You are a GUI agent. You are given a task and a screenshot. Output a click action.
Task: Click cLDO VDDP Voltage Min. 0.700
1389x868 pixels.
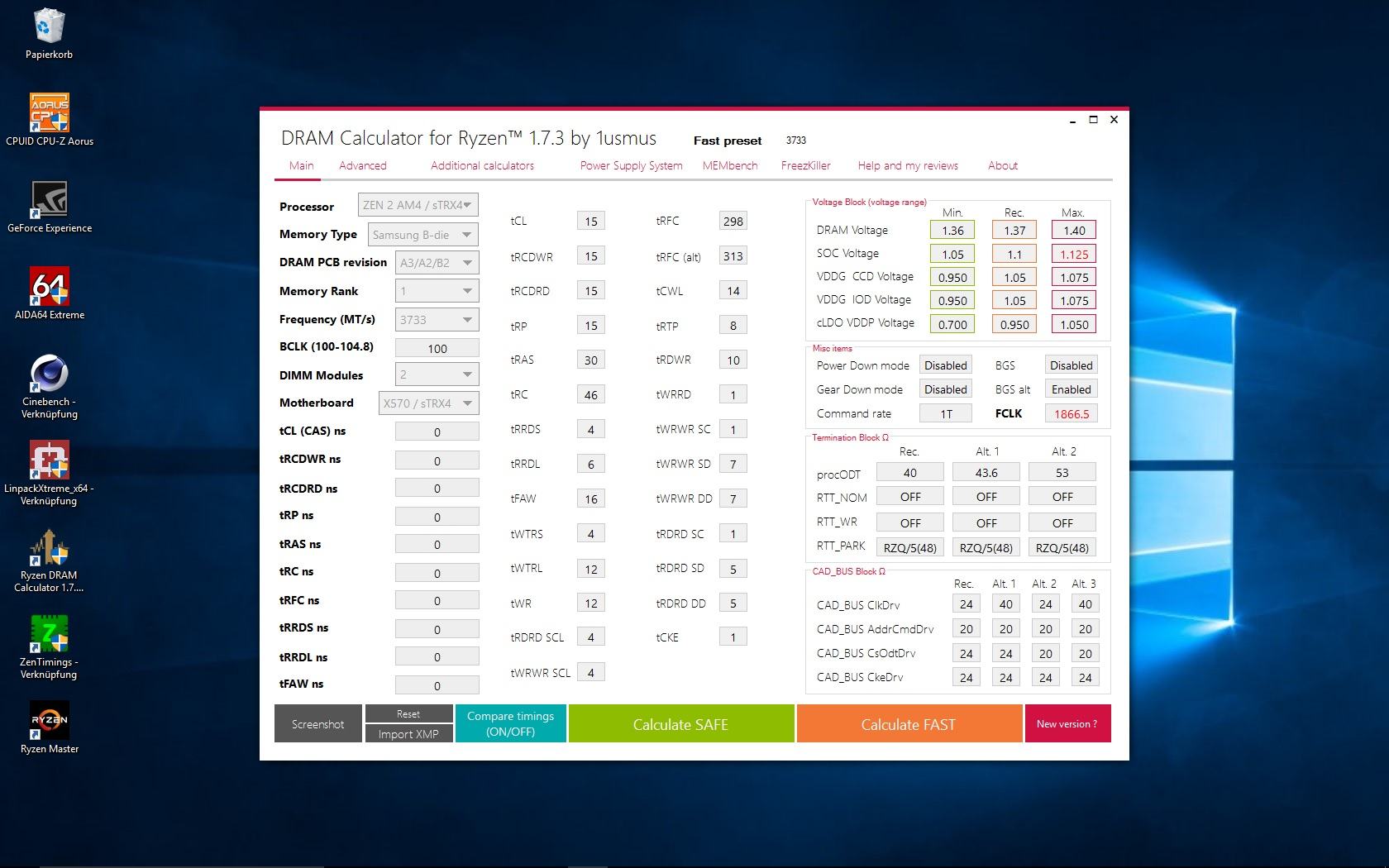(952, 324)
